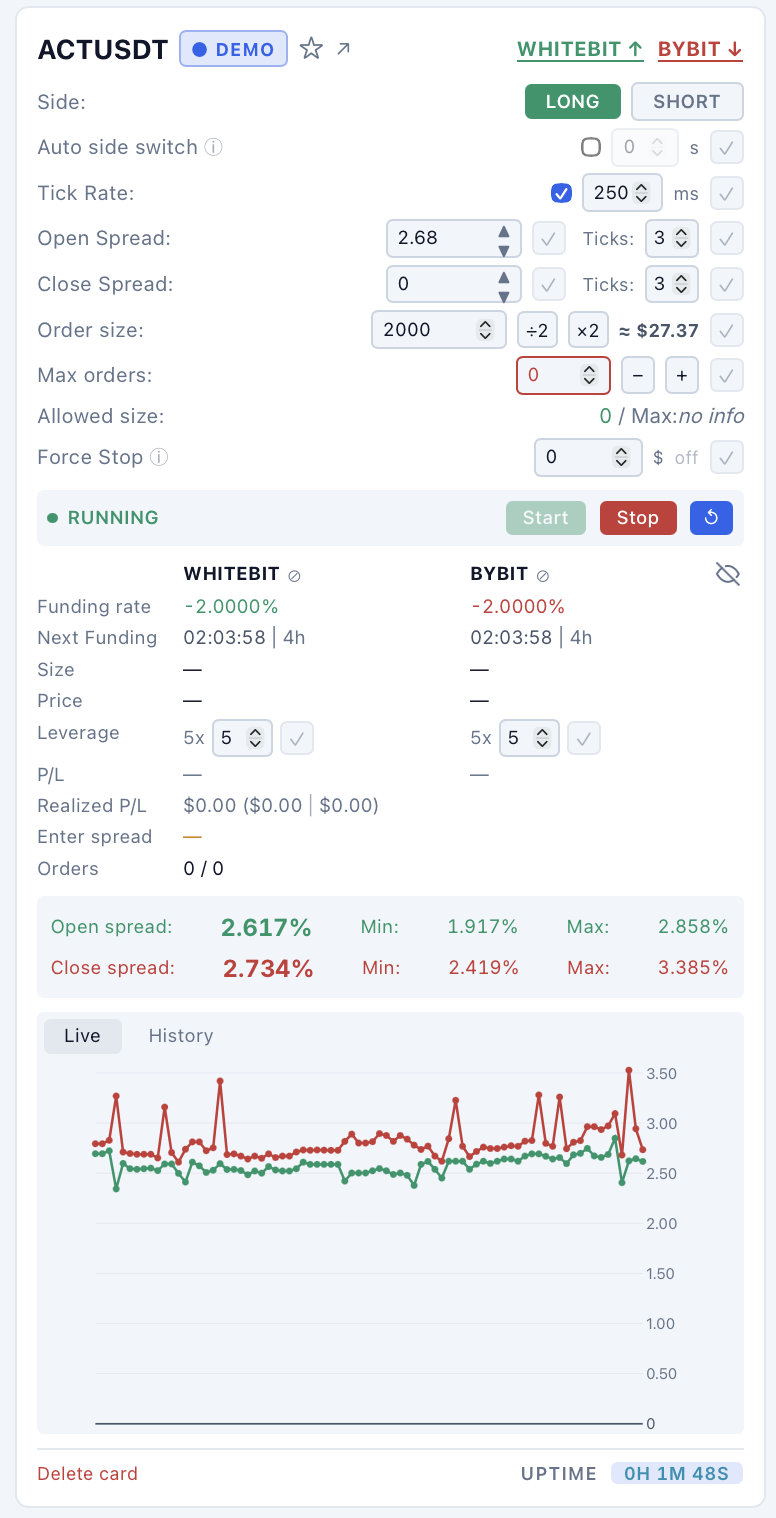Image resolution: width=776 pixels, height=1518 pixels.
Task: Confirm Force Stop checkmark
Action: click(x=727, y=458)
